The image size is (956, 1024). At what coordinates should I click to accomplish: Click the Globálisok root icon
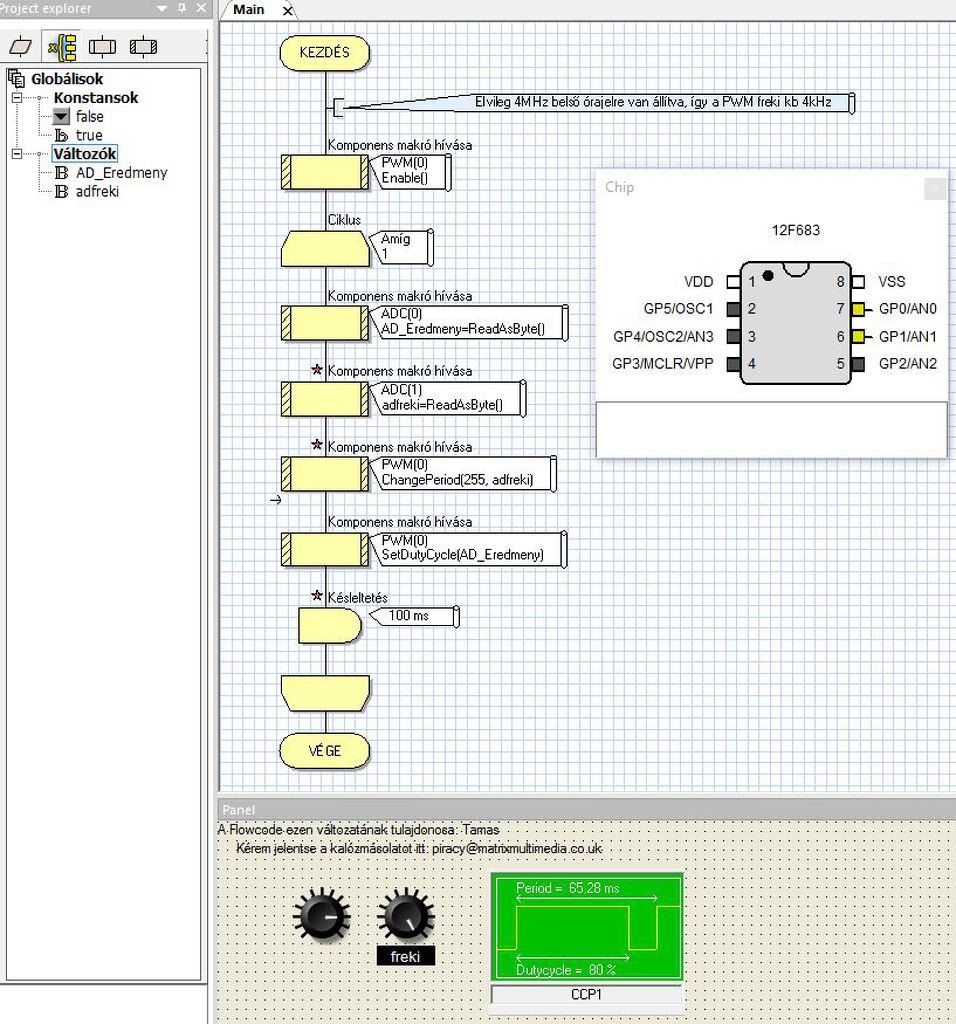click(x=17, y=78)
